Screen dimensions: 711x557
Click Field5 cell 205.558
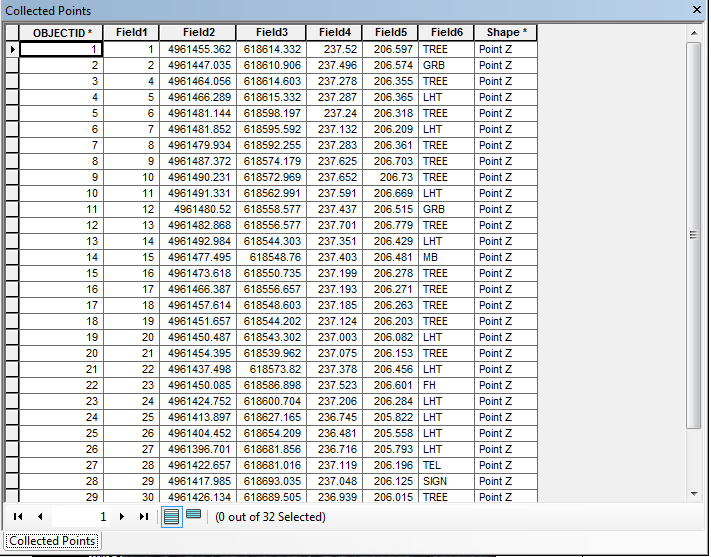click(x=390, y=433)
